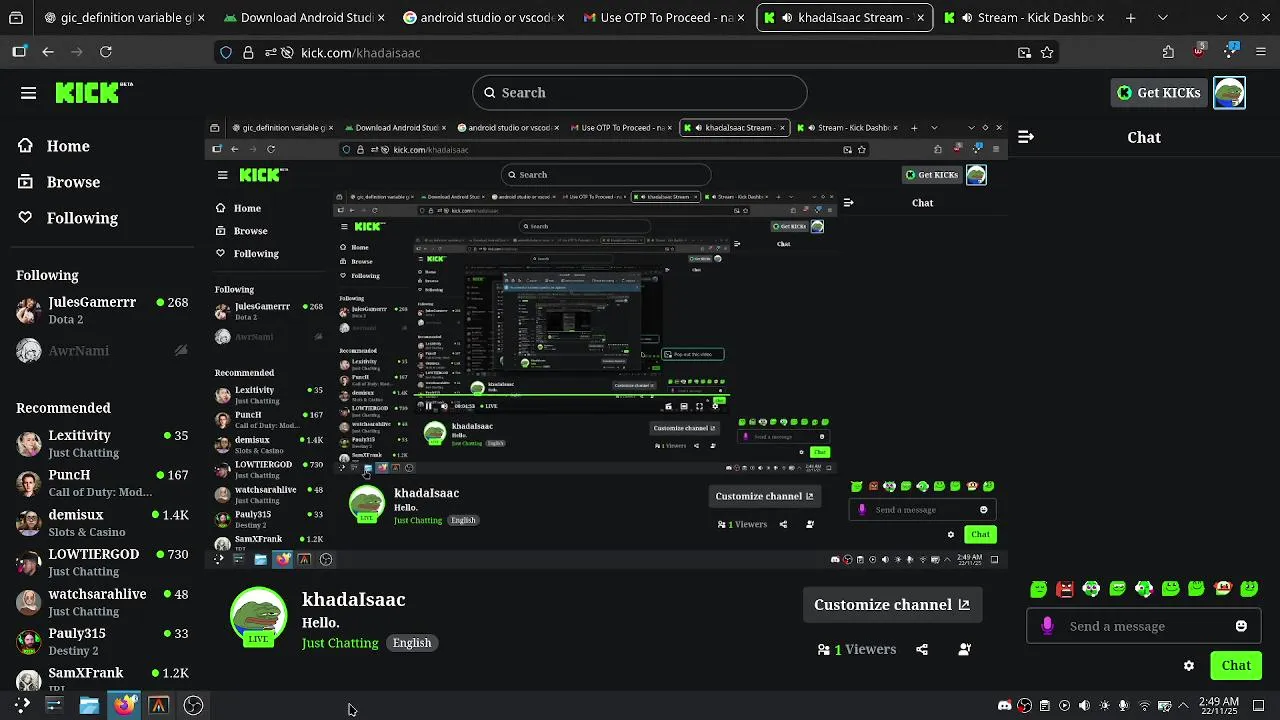Open the Just Chatting category link

(340, 643)
